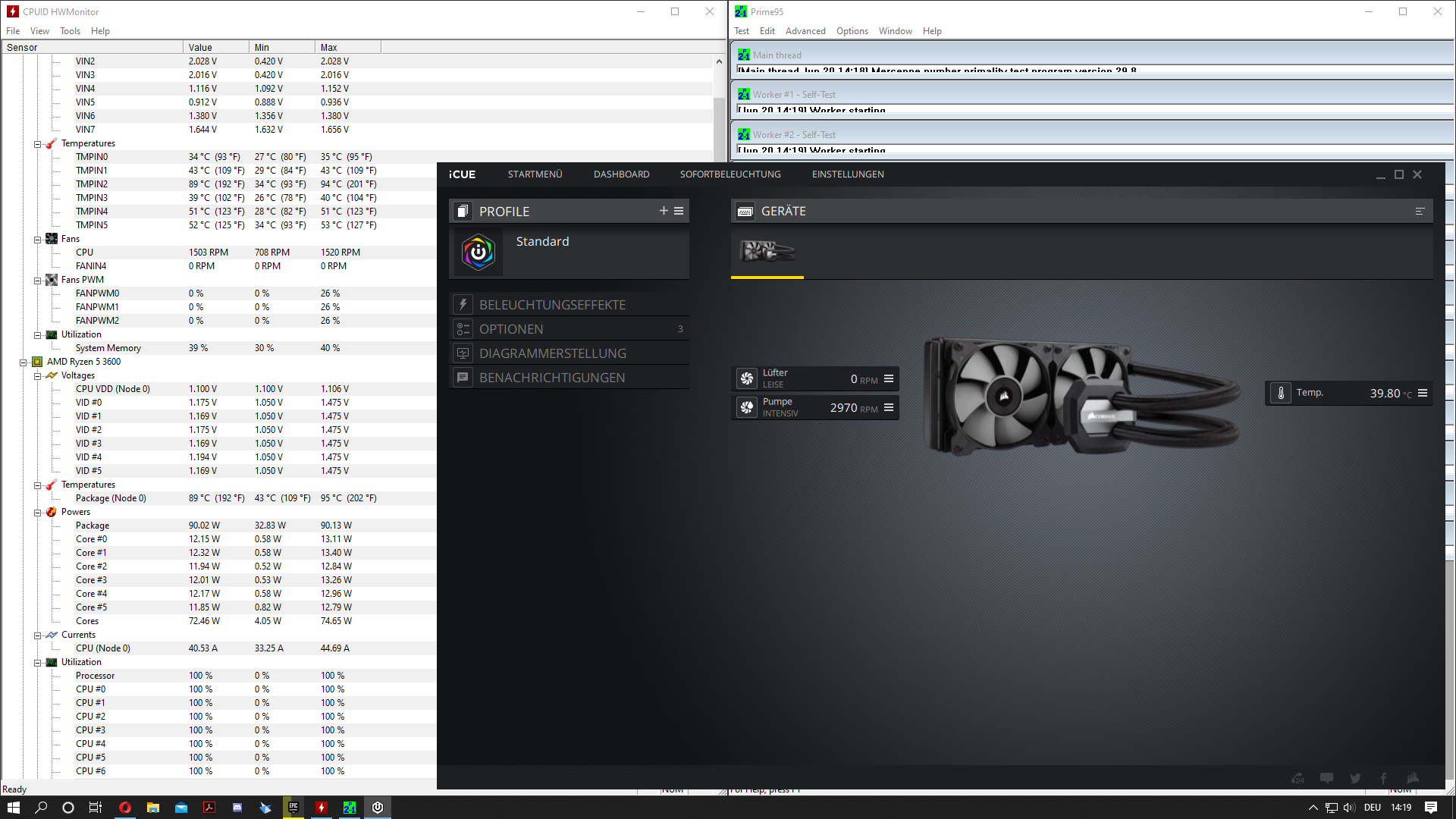
Task: Open the Profile hamburger menu icon
Action: coord(679,211)
